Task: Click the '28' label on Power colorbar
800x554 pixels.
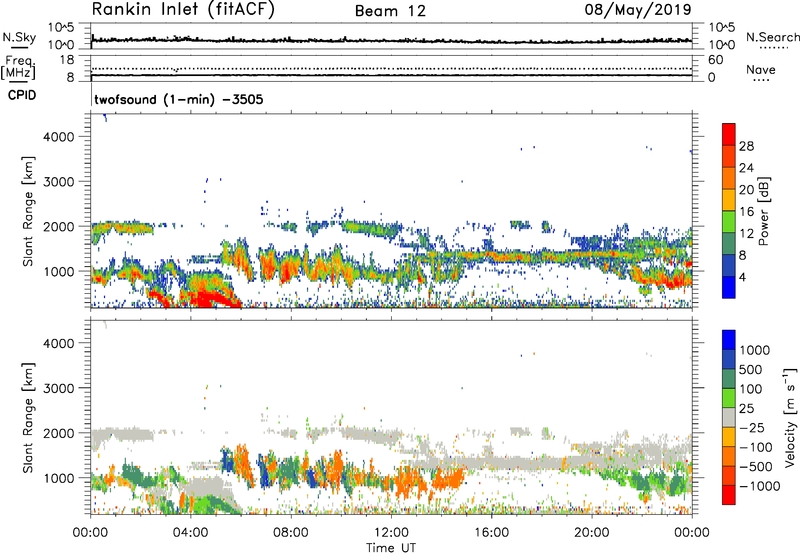Action: pyautogui.click(x=746, y=146)
